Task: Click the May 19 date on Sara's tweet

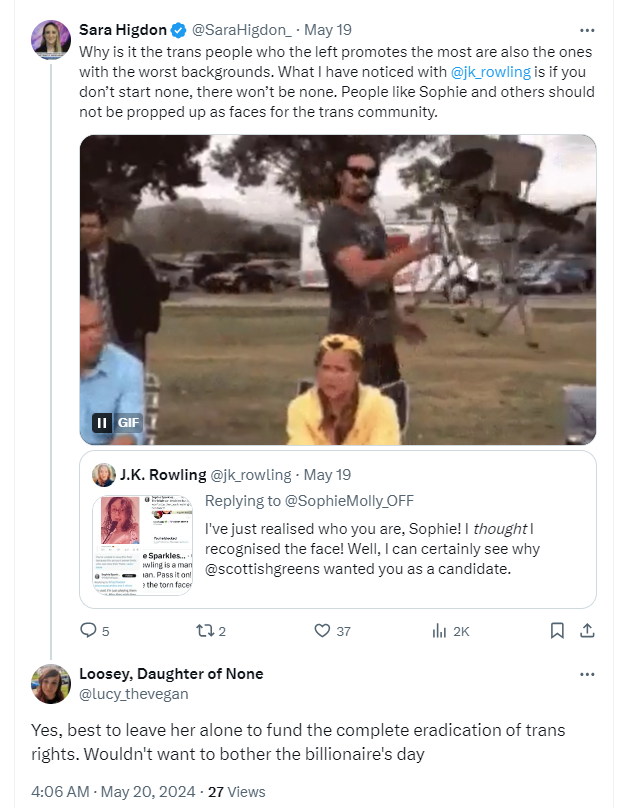Action: (x=328, y=30)
